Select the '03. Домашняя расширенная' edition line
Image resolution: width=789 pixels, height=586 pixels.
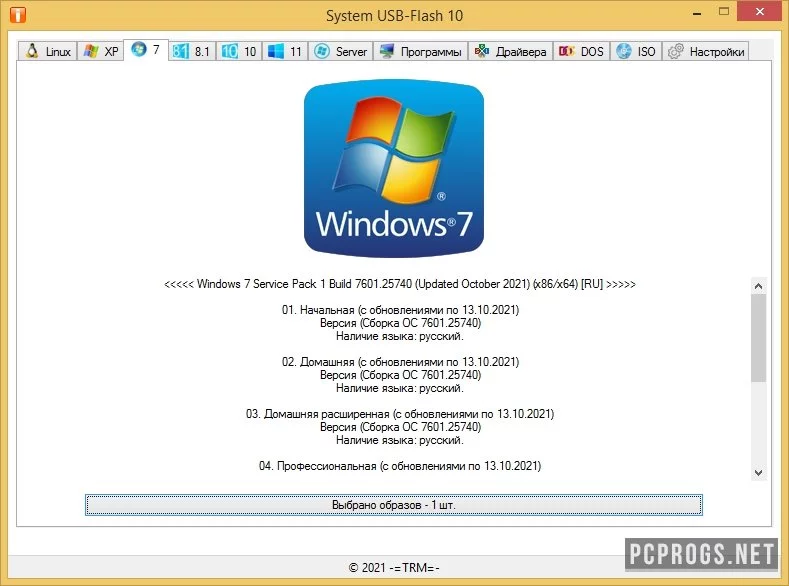400,414
